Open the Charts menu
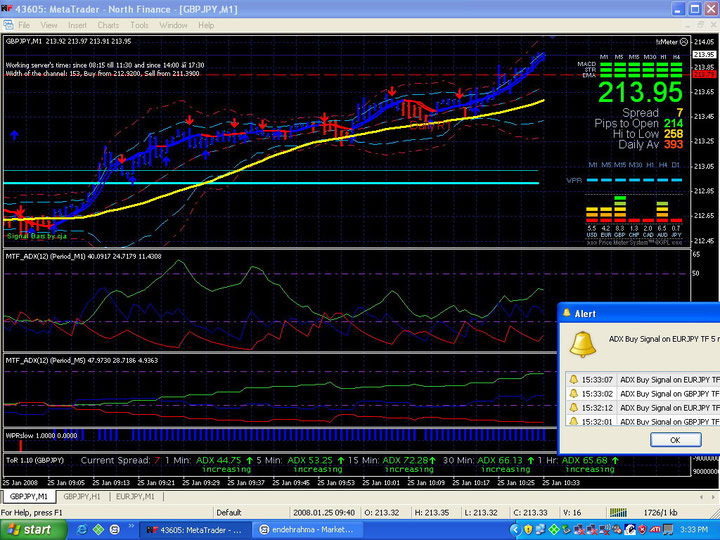Screen dimensions: 720x540 point(108,25)
